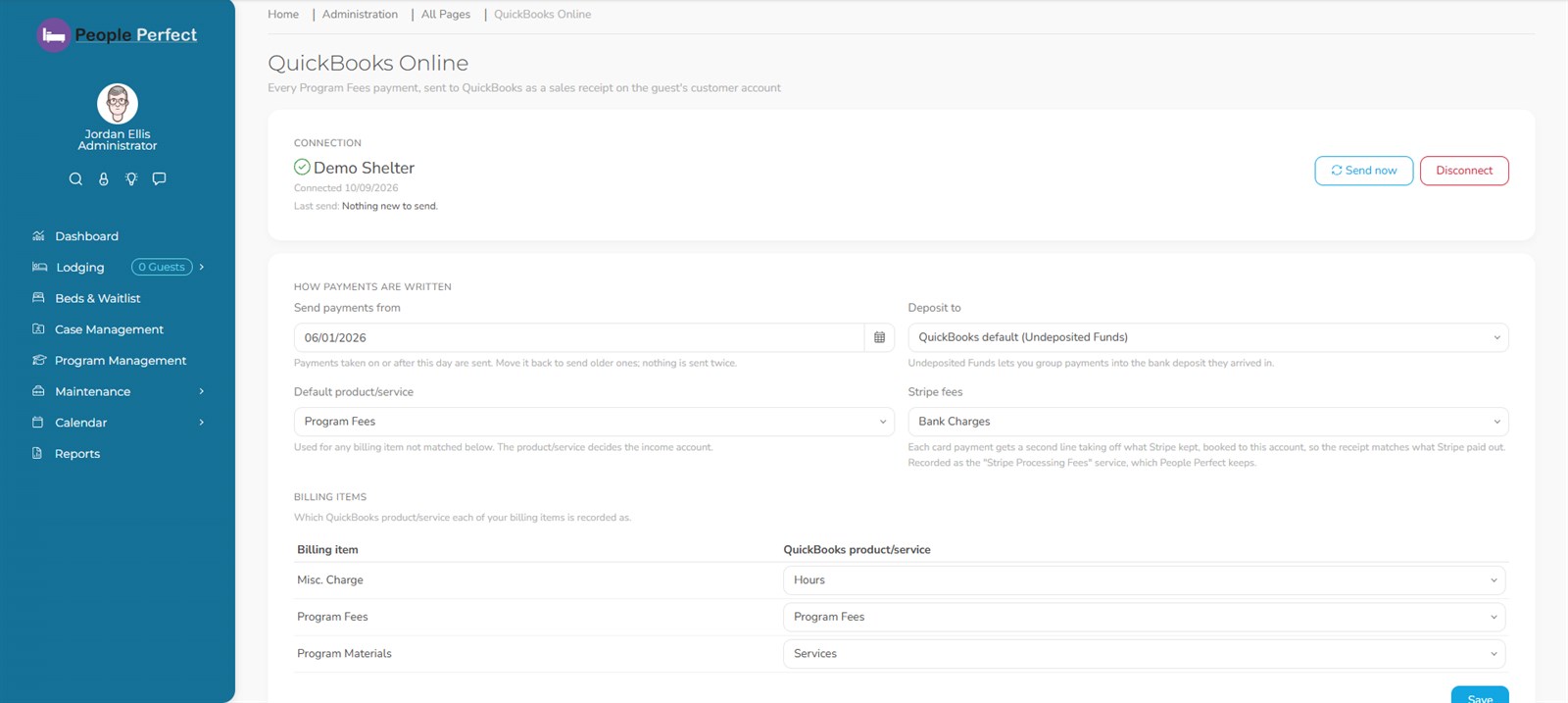The image size is (1568, 703).
Task: Open date picker calendar icon for Send payments from
Action: [879, 337]
